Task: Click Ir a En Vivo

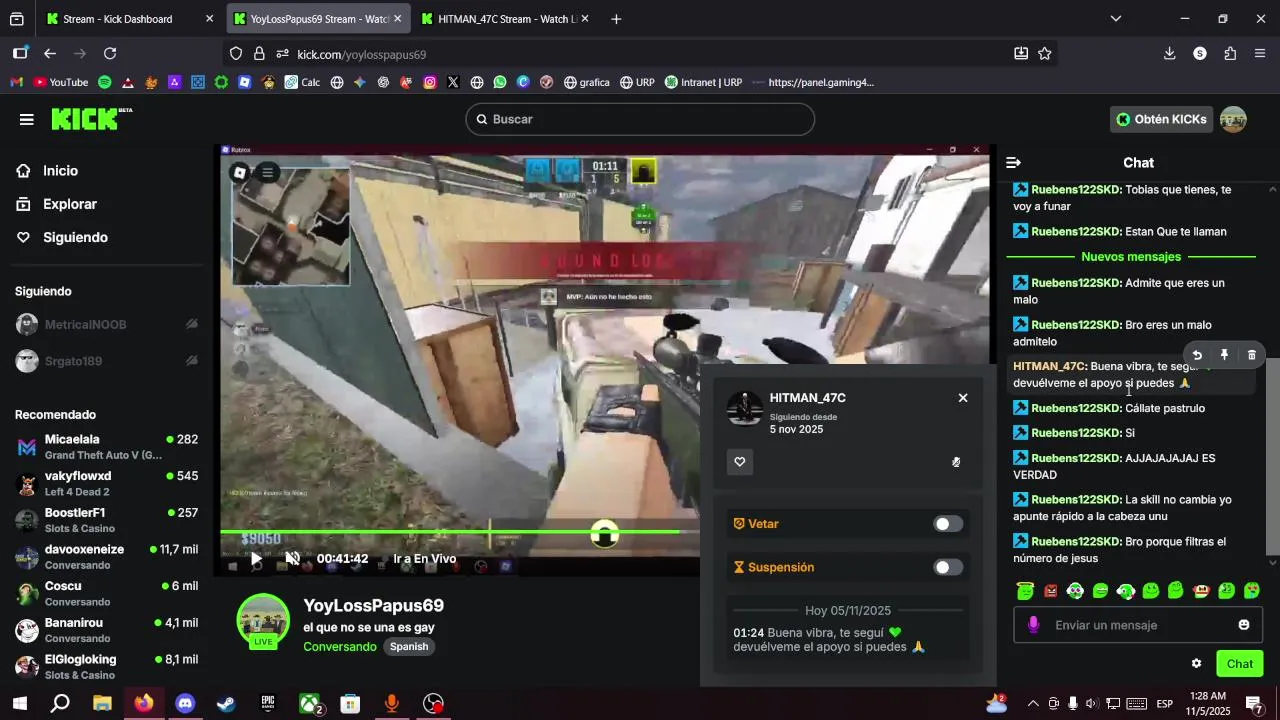Action: tap(425, 559)
